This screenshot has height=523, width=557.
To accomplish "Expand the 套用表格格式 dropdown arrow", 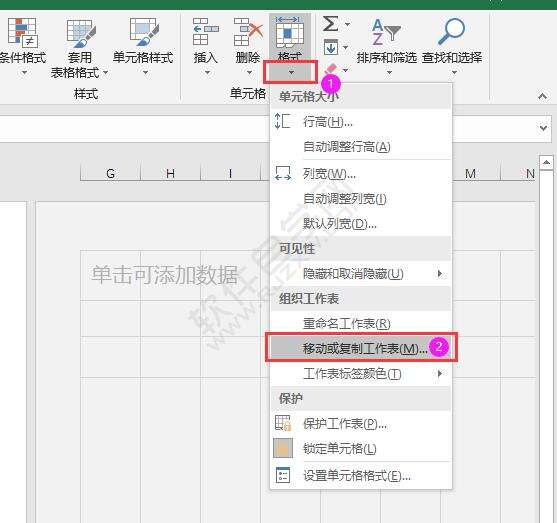I will tap(105, 72).
